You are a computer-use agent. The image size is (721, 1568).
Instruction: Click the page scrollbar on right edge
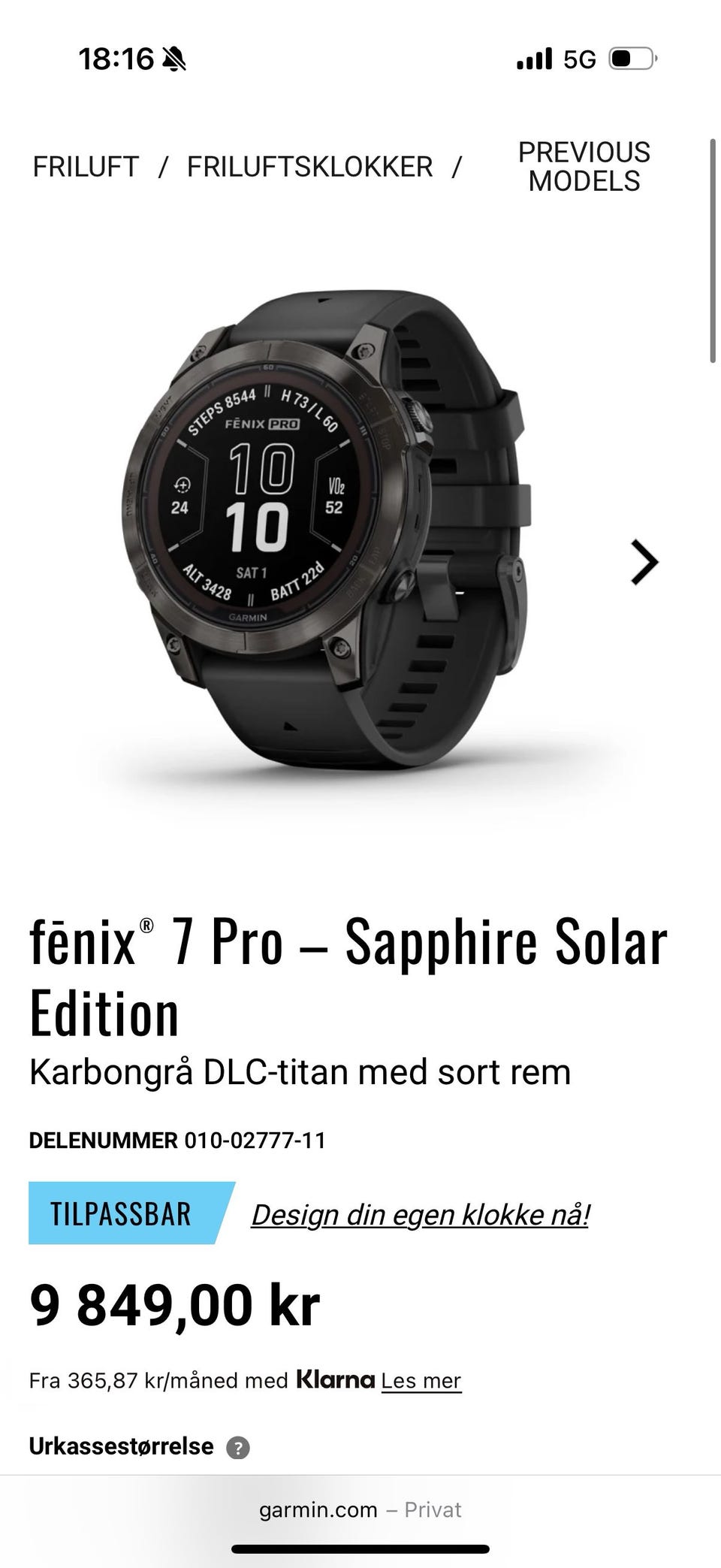[x=712, y=252]
